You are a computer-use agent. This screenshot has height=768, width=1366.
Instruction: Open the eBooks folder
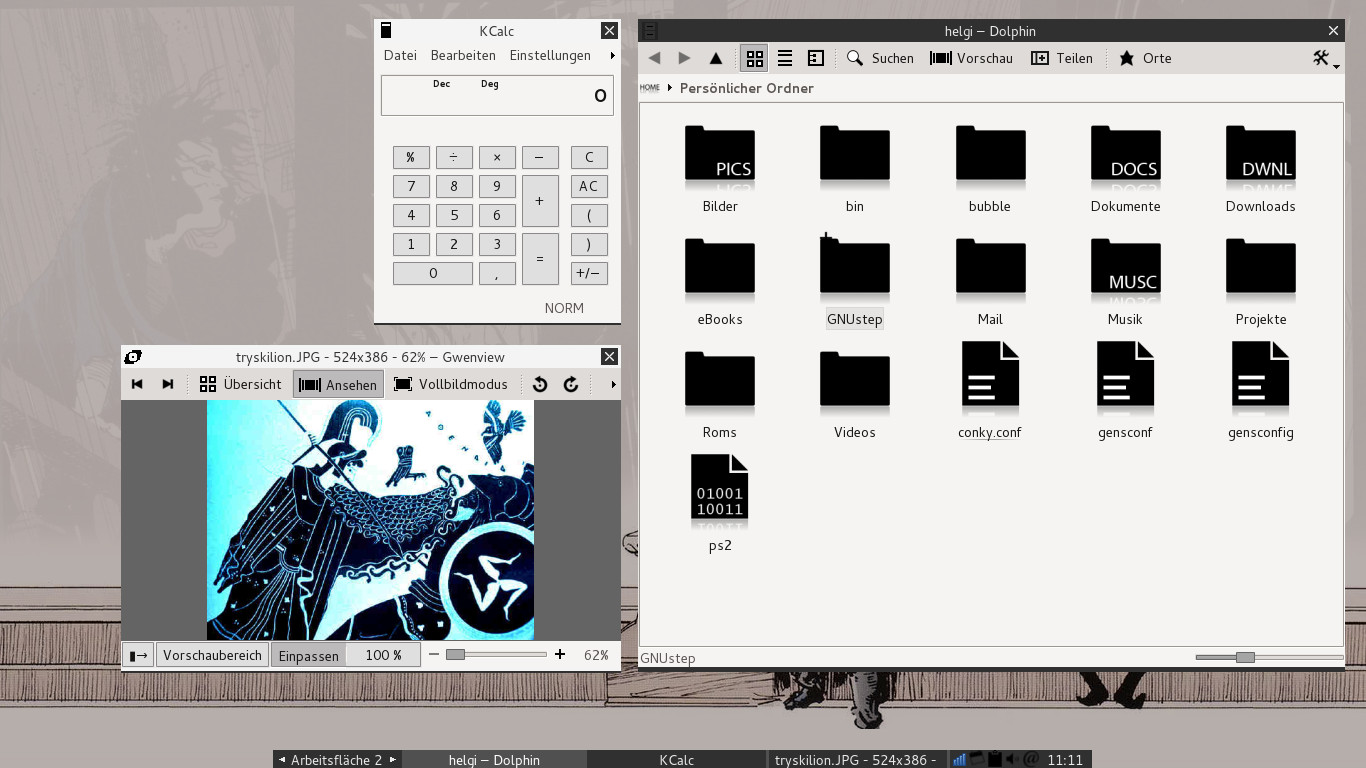[x=720, y=281]
